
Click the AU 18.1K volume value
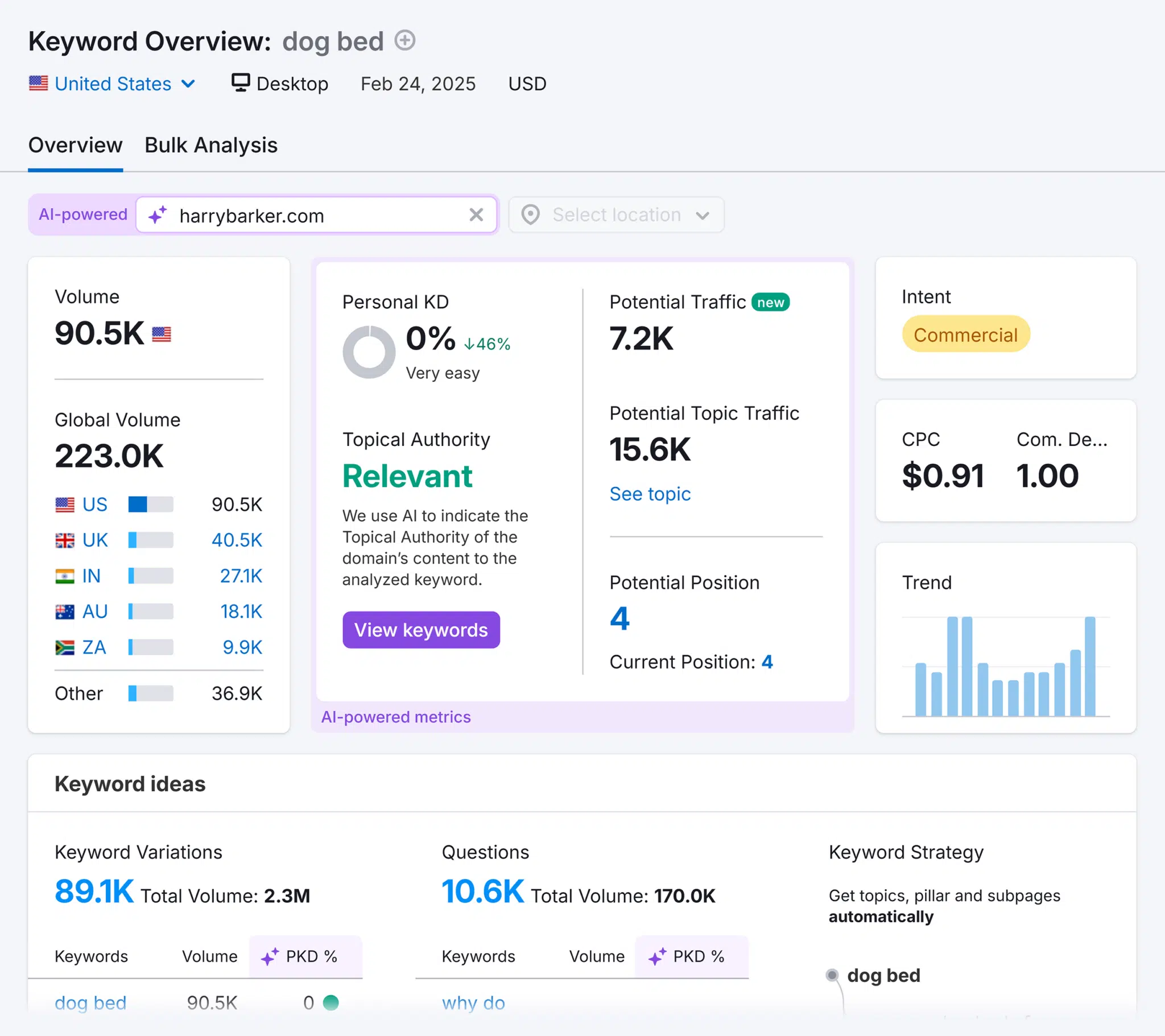[x=241, y=612]
